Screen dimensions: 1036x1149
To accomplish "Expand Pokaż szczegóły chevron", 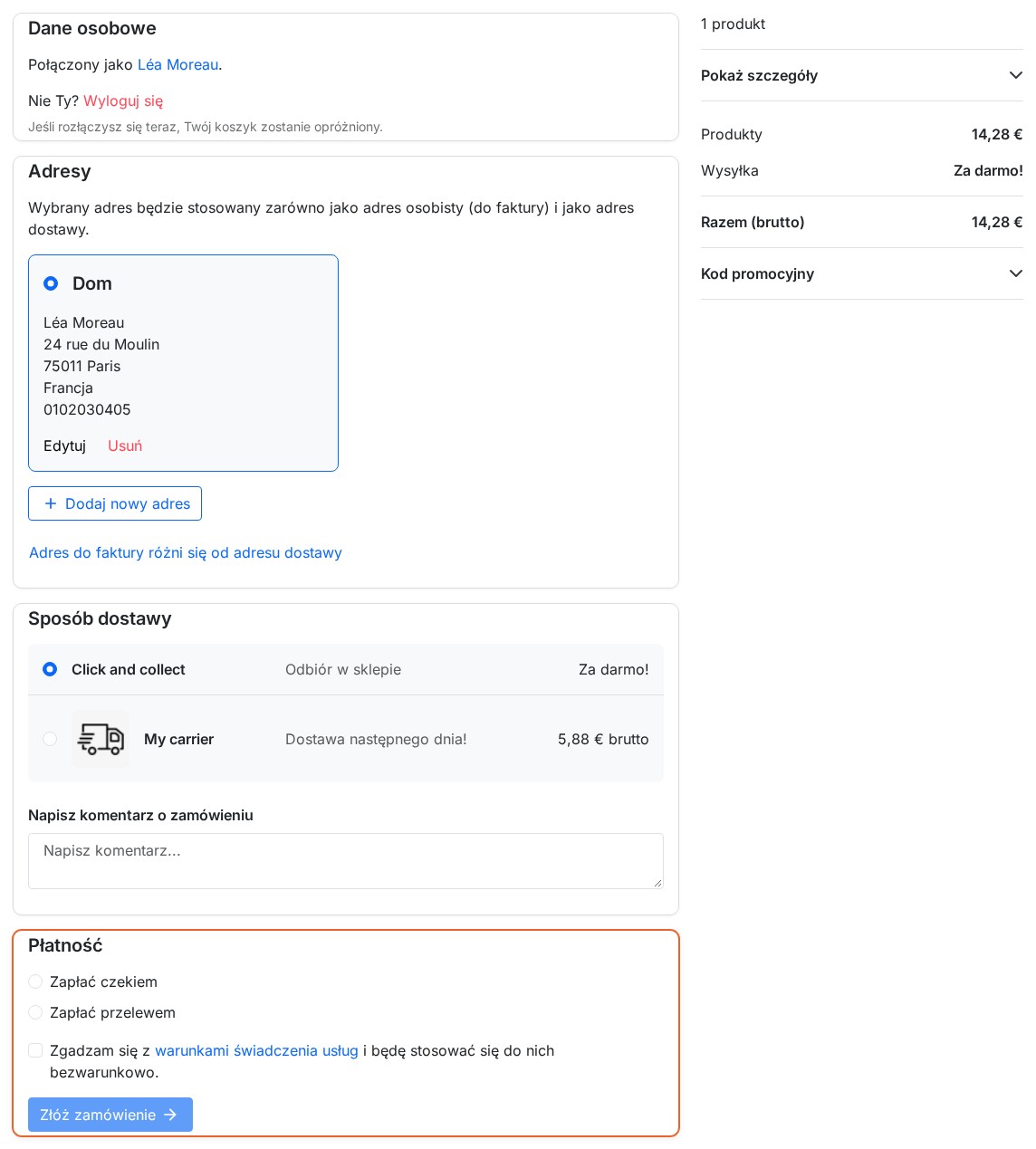I will 1015,75.
